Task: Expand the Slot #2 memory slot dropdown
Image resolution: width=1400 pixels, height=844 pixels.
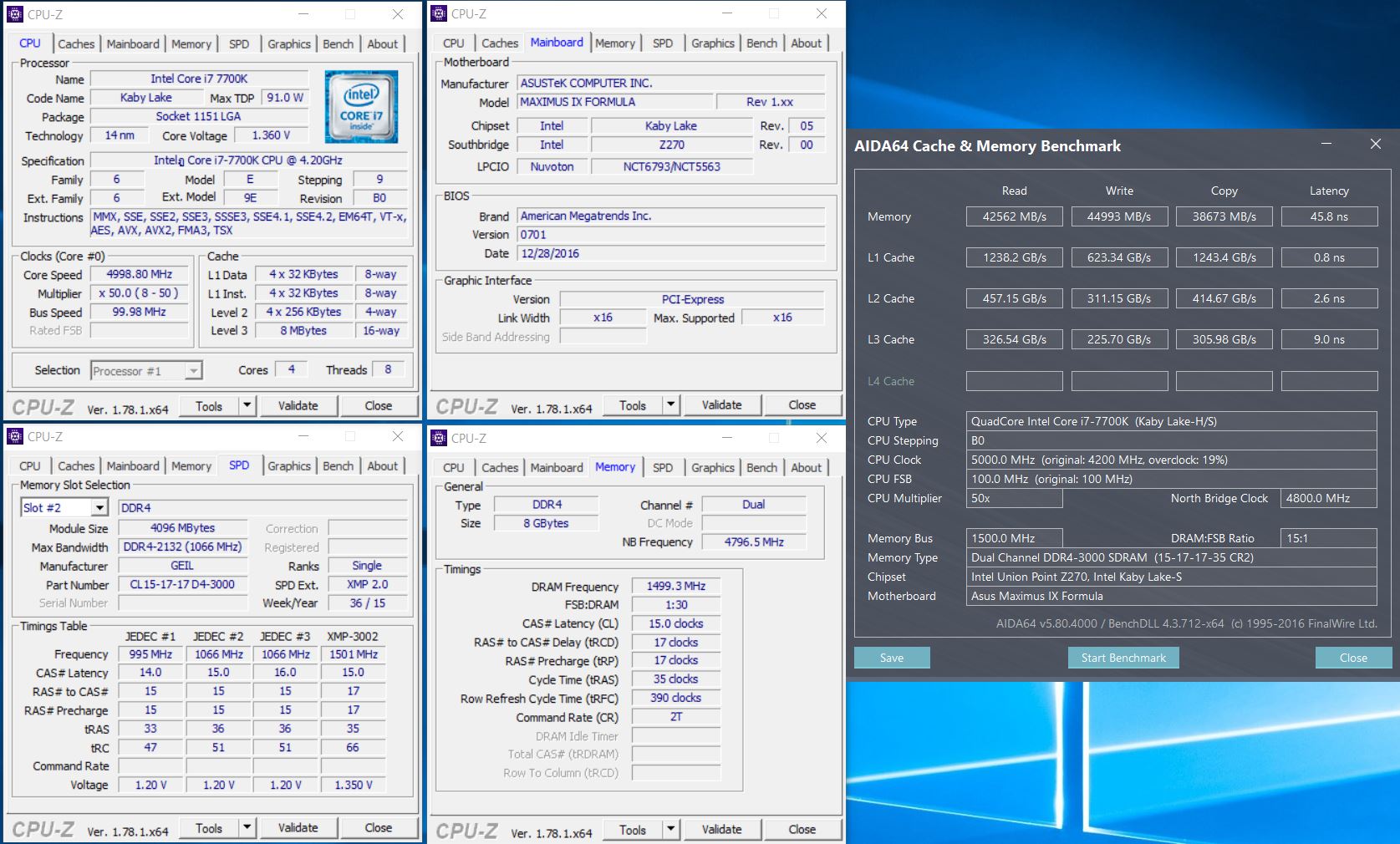Action: pyautogui.click(x=99, y=507)
